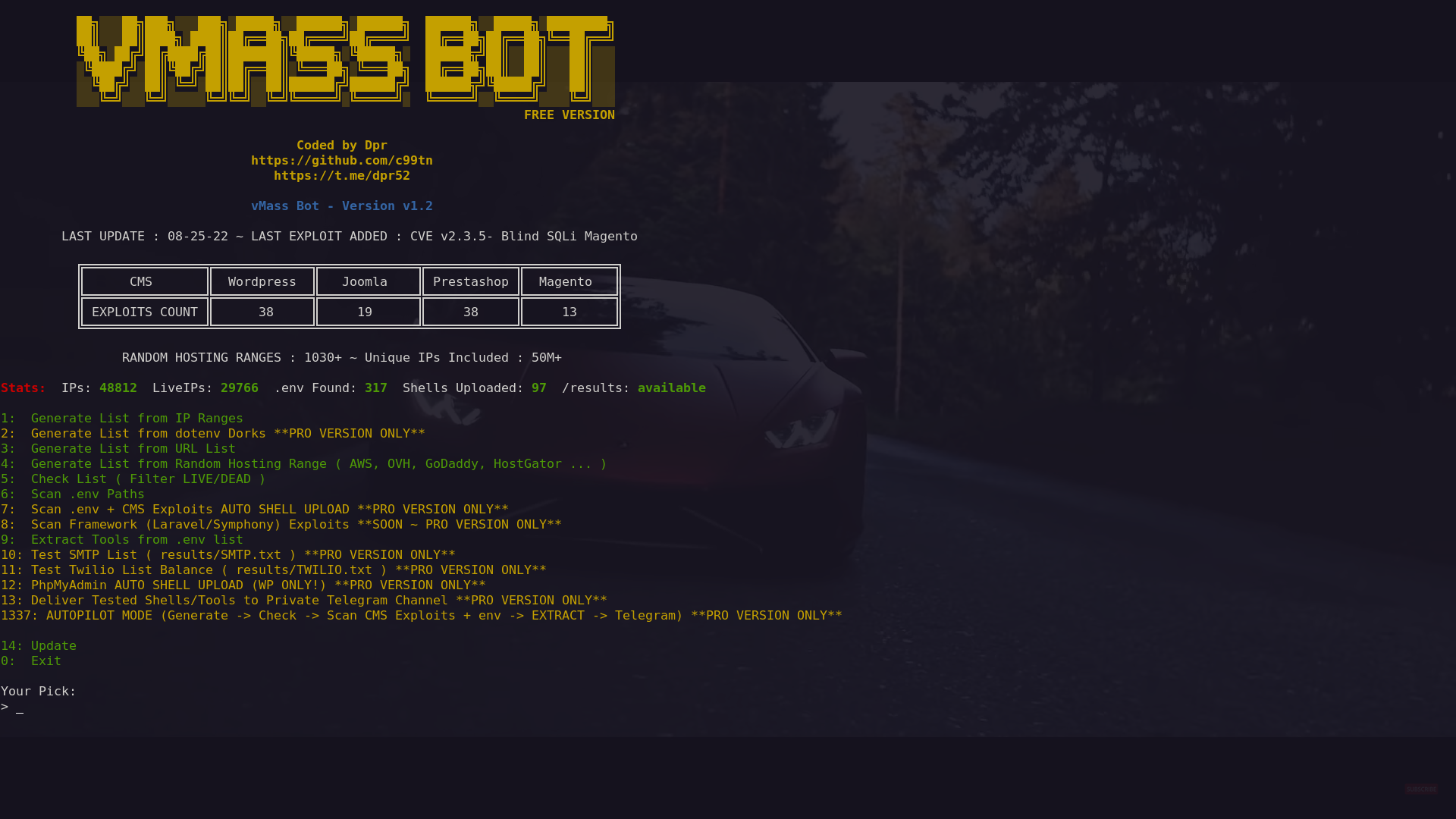
Task: Click the Prestashop table header cell
Action: pos(471,282)
